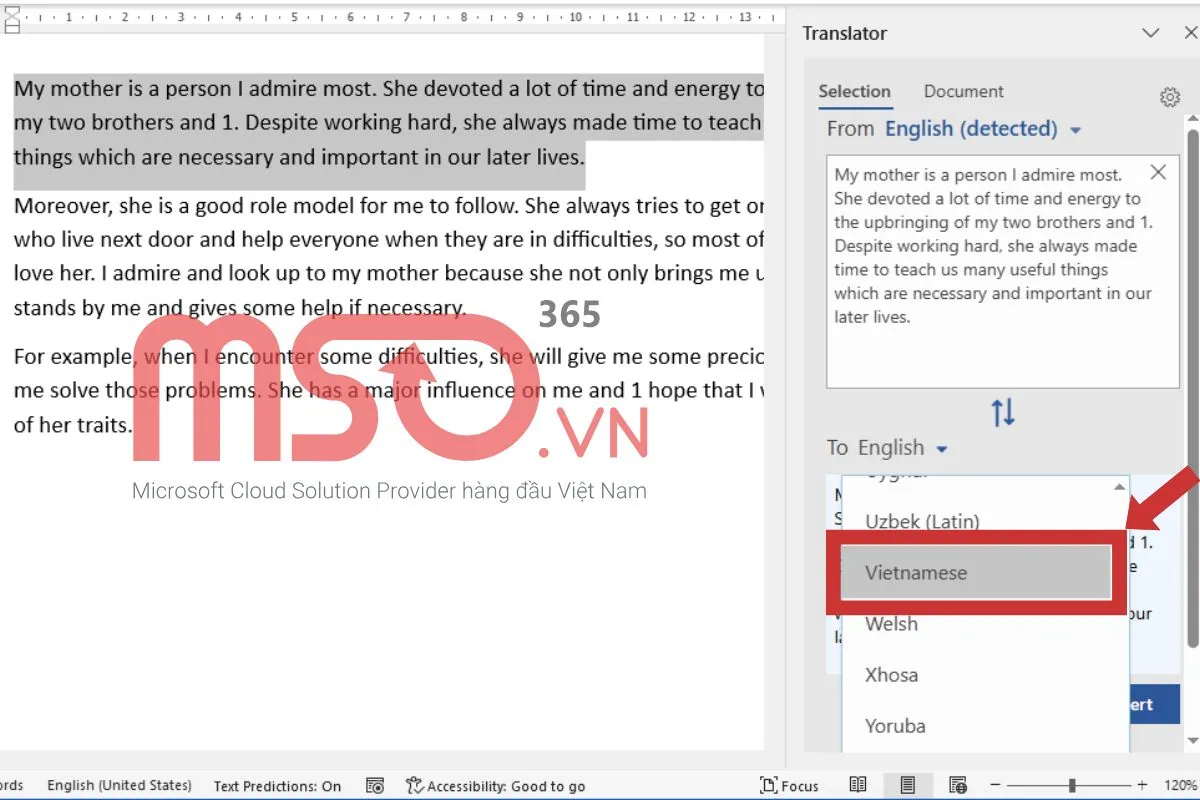
Task: Toggle Print Layout view
Action: [x=907, y=785]
